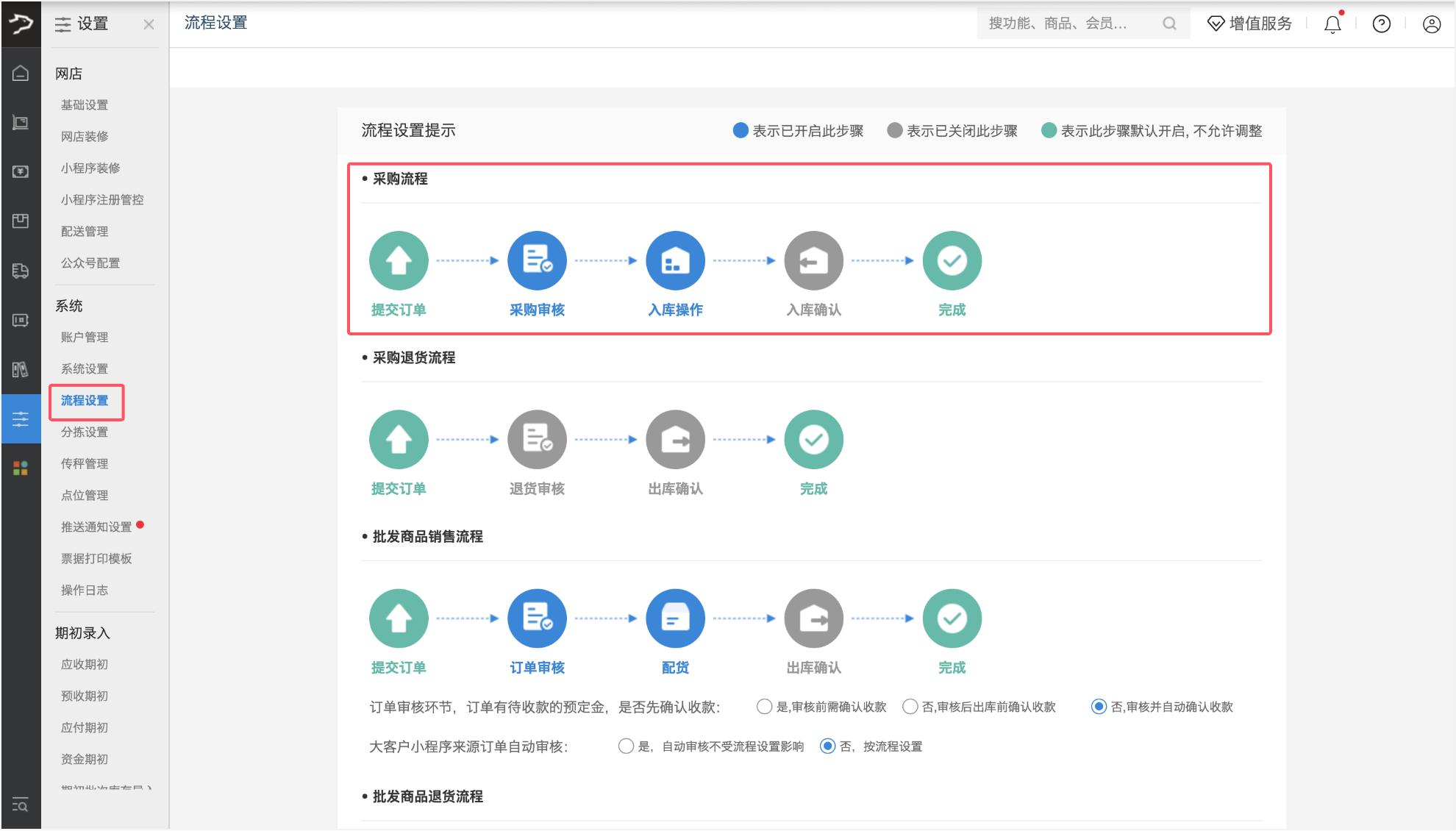Close the 设置 side panel
This screenshot has width=1456, height=831.
(x=149, y=24)
